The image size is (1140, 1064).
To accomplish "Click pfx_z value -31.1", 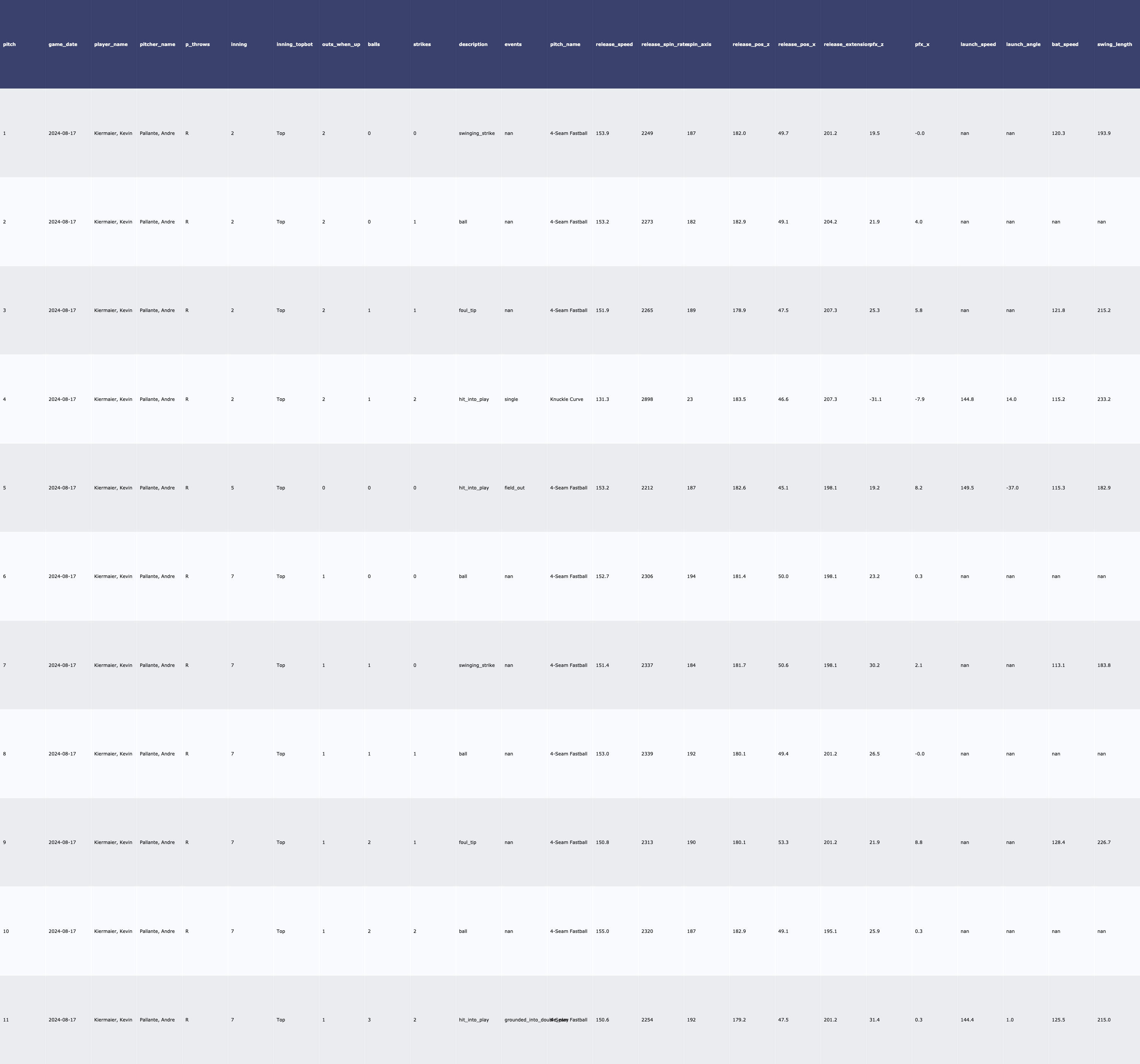I will (875, 399).
